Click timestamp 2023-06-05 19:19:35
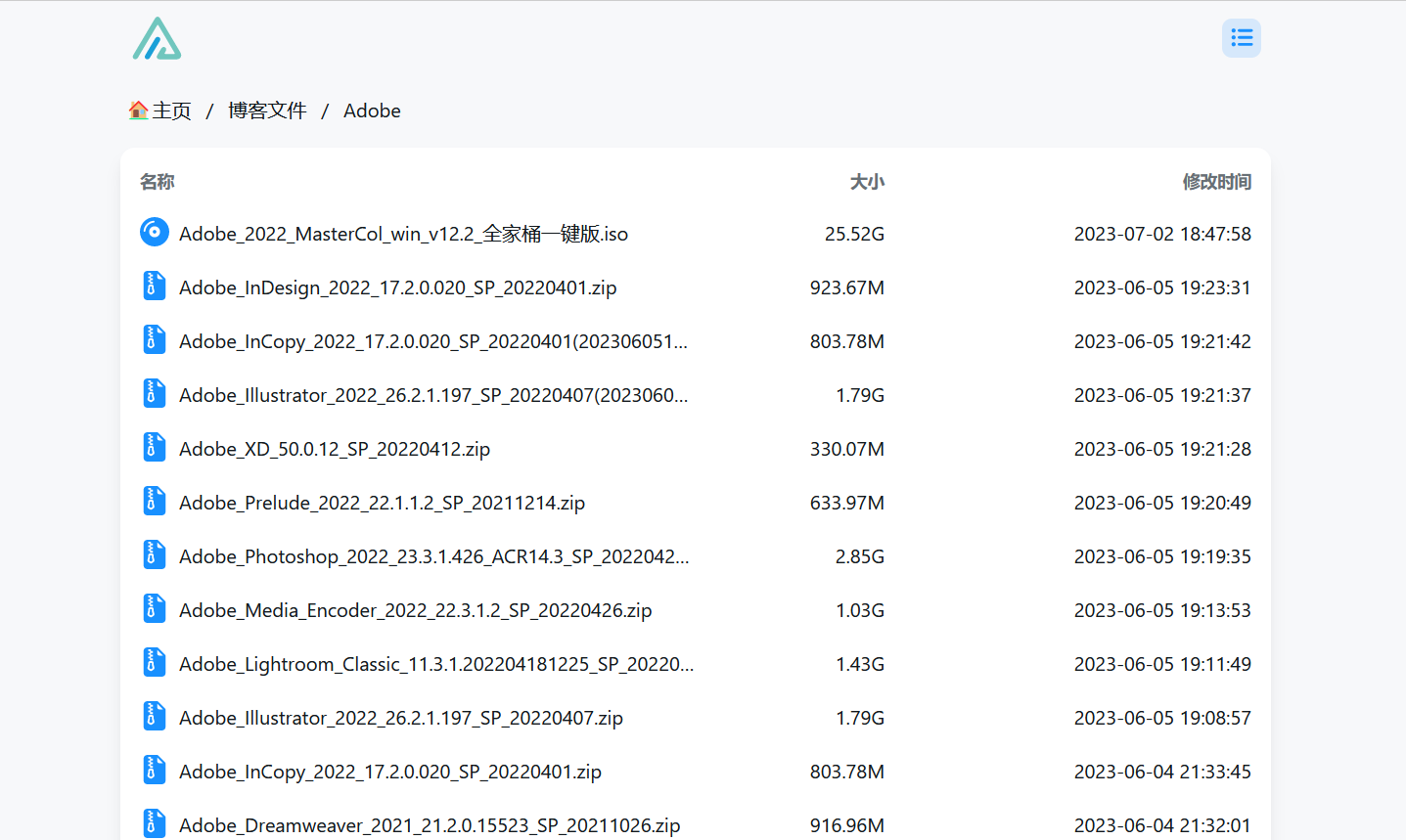The image size is (1406, 840). point(1162,556)
